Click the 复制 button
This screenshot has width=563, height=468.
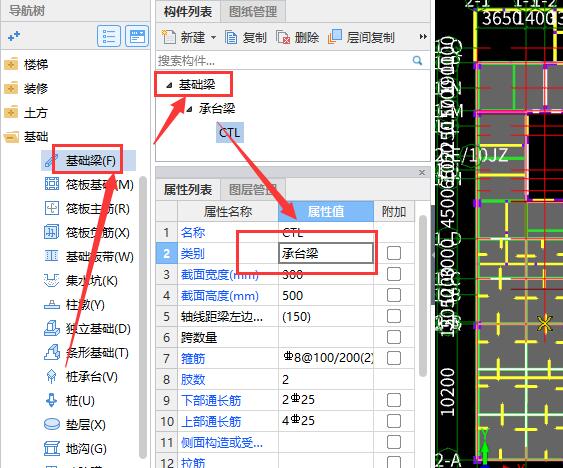pyautogui.click(x=246, y=37)
